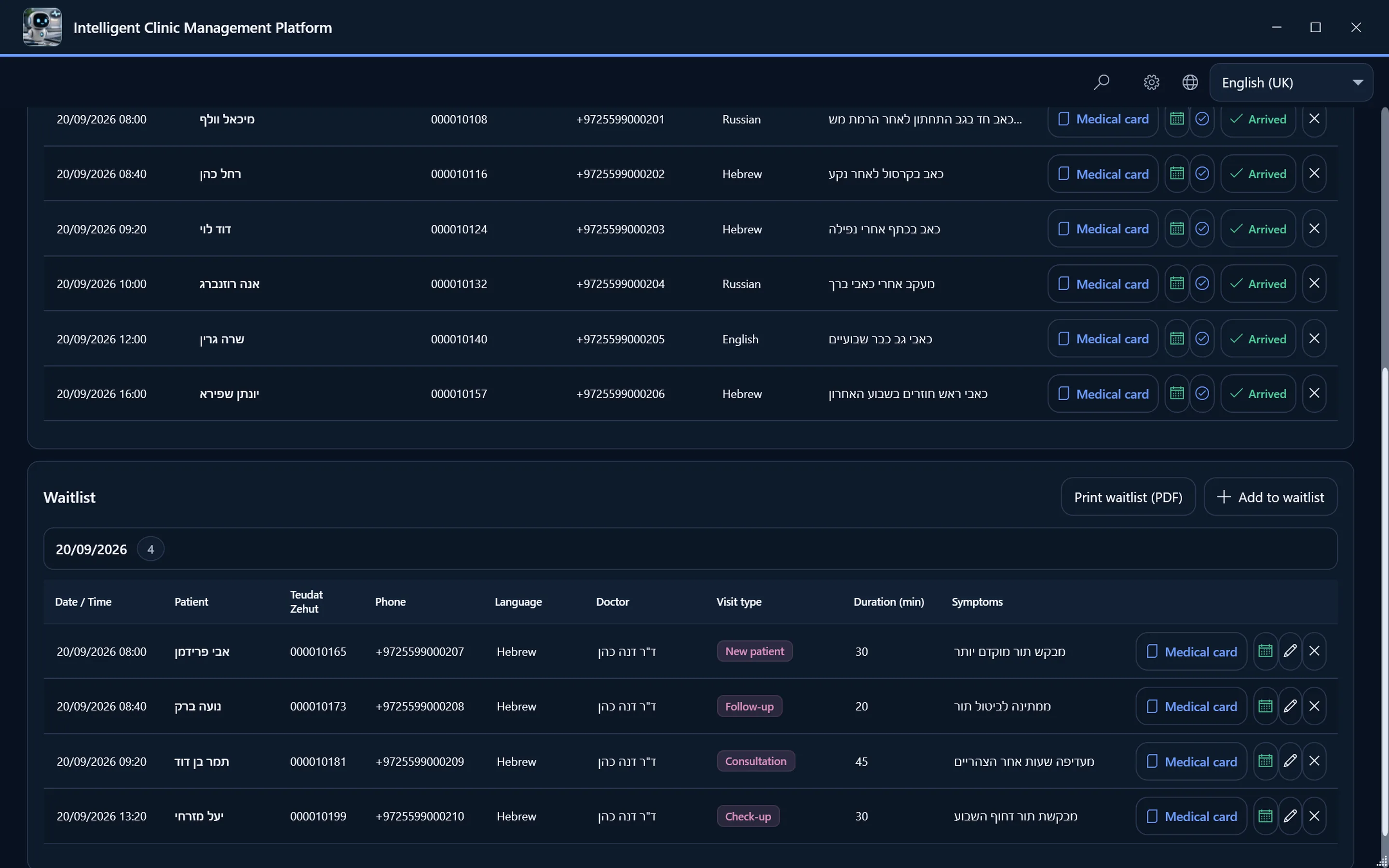The width and height of the screenshot is (1389, 868).
Task: Click circled checkmark icon for appointment 000010157
Action: pos(1202,393)
